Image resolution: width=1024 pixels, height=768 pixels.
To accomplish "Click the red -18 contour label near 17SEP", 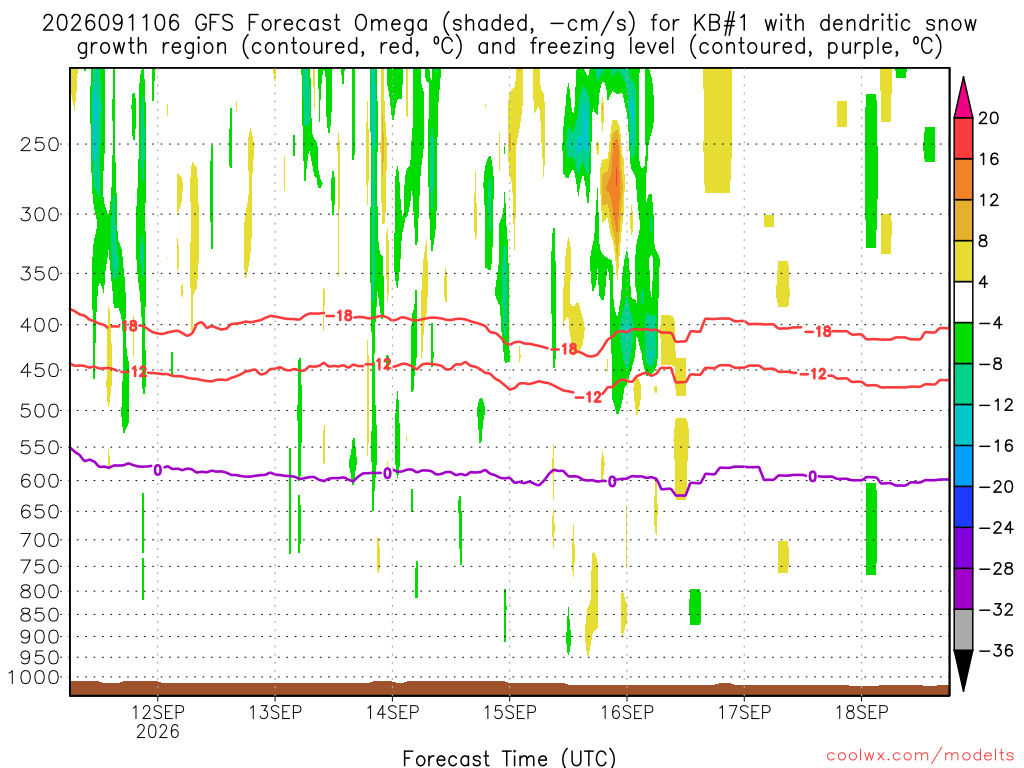I will (818, 332).
